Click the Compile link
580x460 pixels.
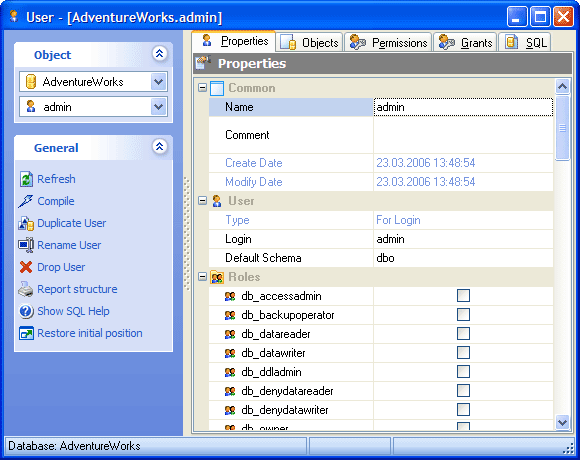pos(56,201)
